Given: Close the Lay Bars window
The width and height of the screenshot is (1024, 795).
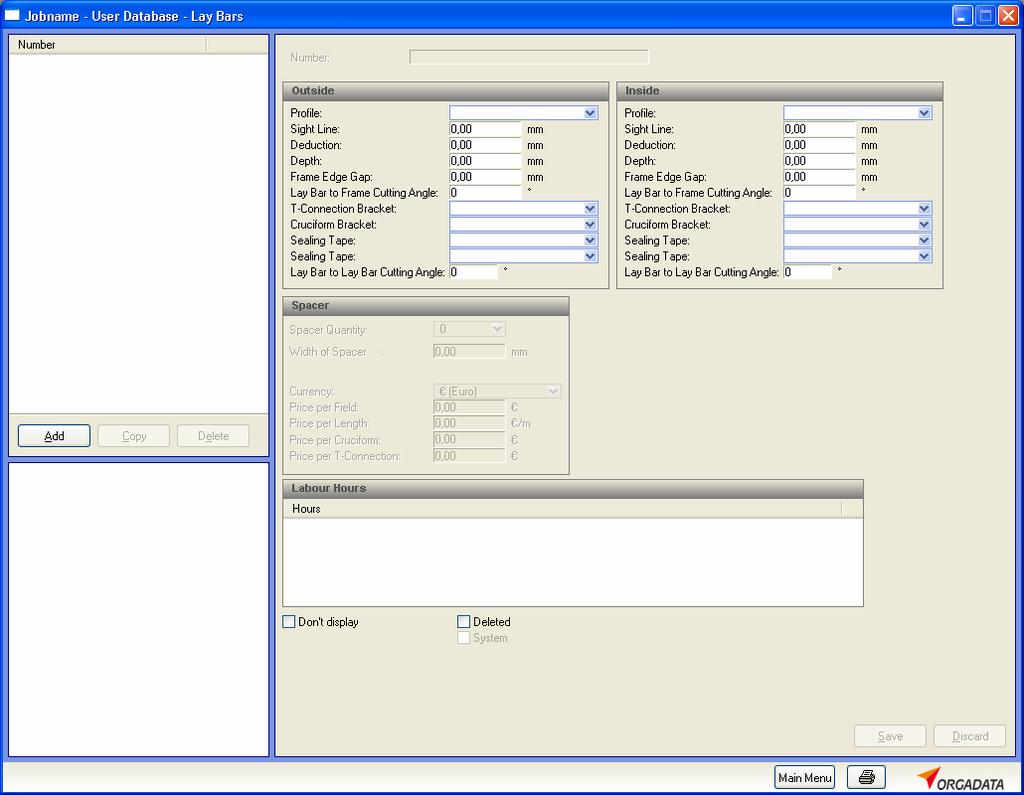Looking at the screenshot, I should [1008, 16].
